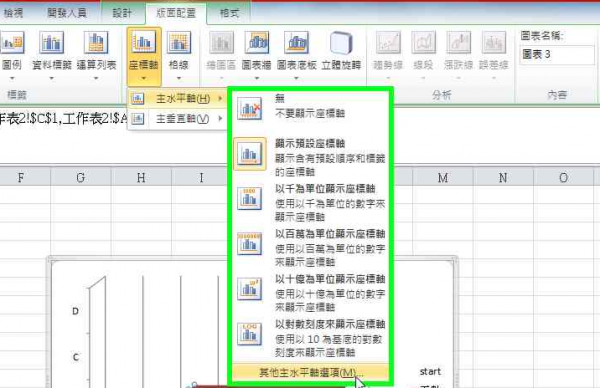
Task: Select 顯示預設座標軸 default axis option
Action: pyautogui.click(x=310, y=156)
